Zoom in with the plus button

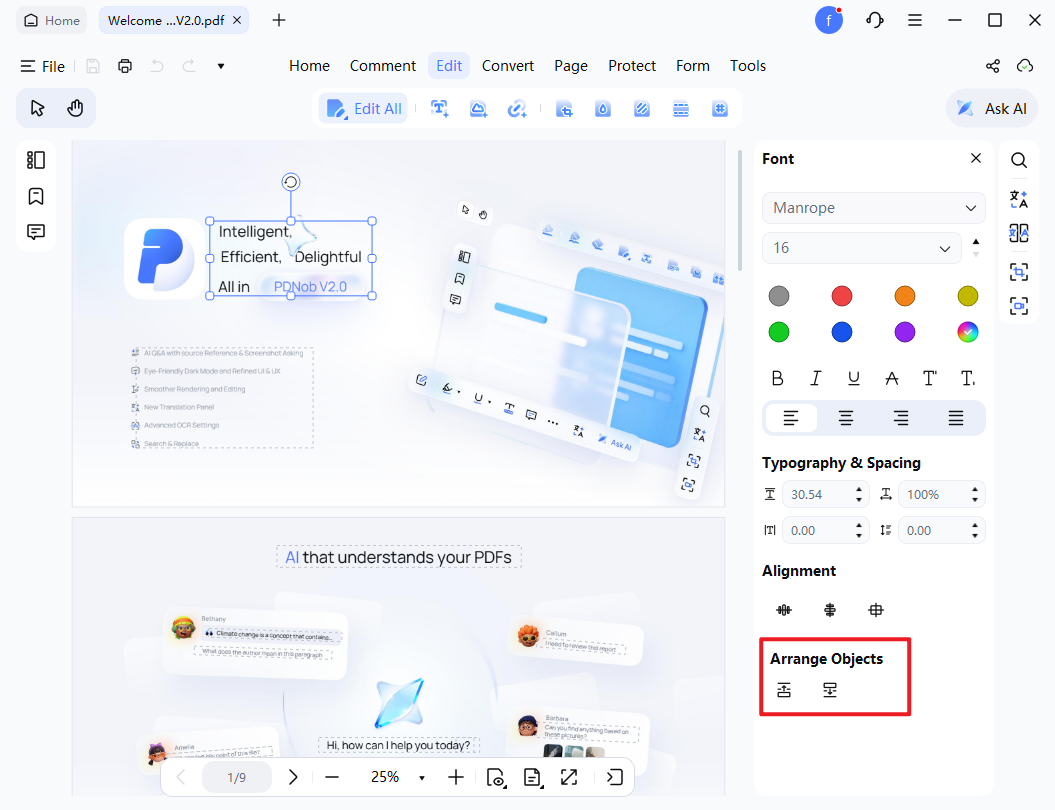point(456,778)
